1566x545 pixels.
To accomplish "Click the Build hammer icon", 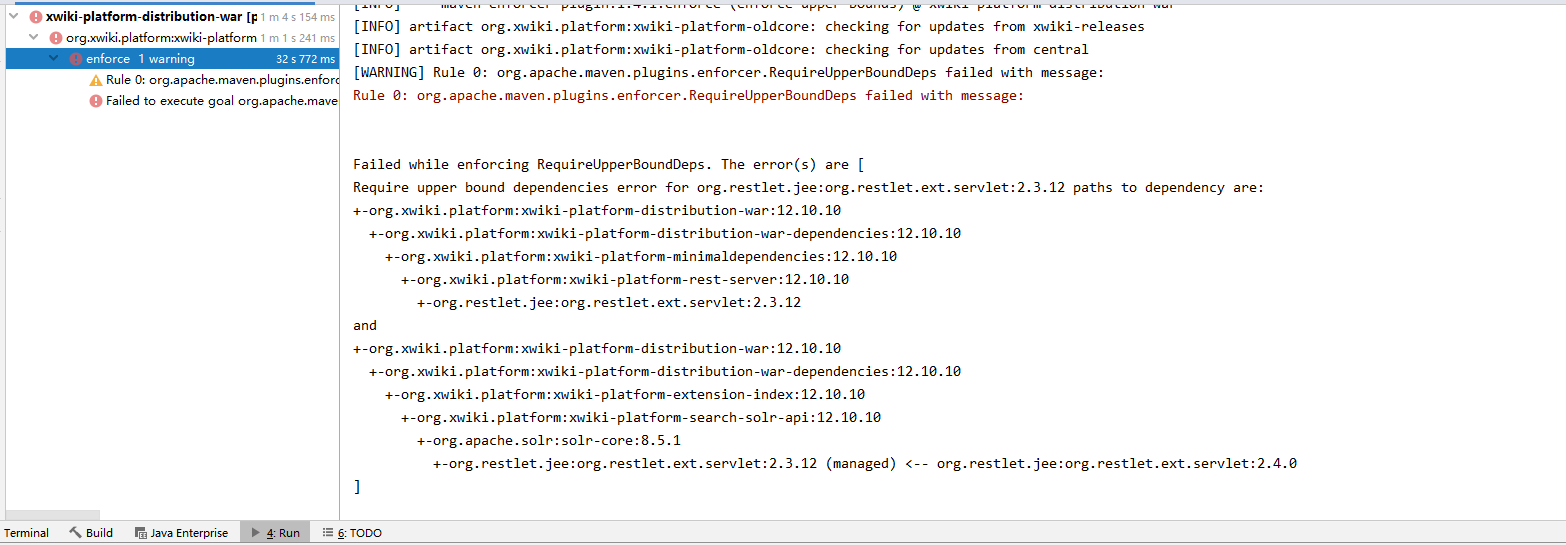I will point(75,533).
